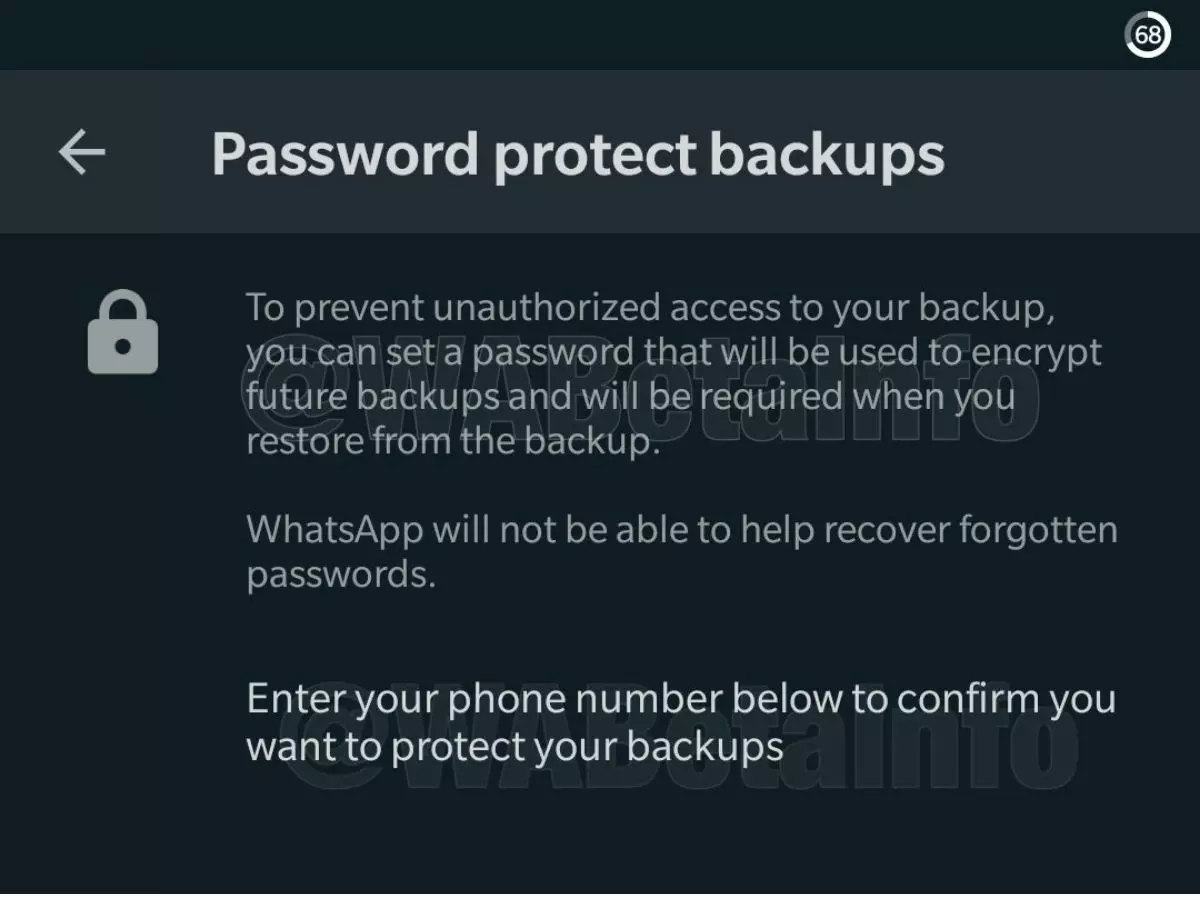Viewport: 1200px width, 900px height.
Task: Click the encrypt future backups sentence
Action: (672, 352)
